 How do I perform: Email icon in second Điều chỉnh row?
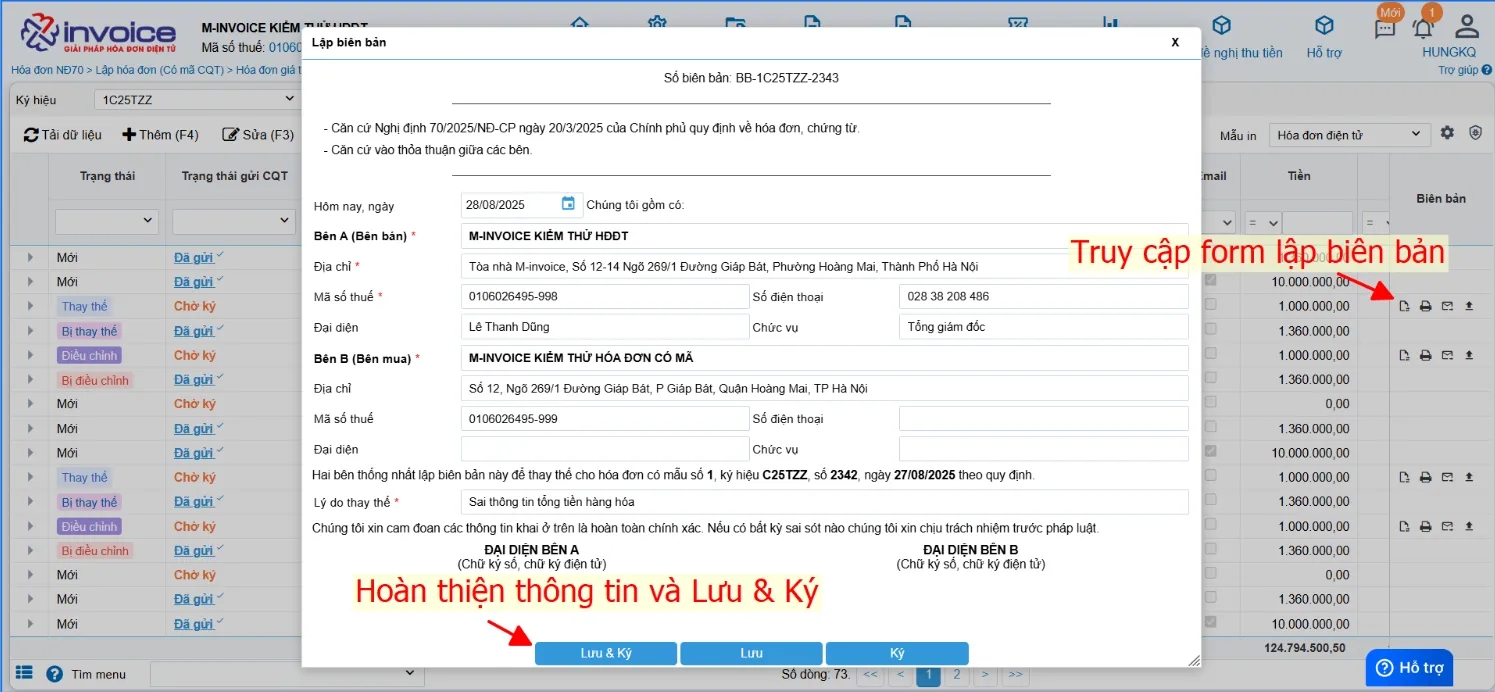pyautogui.click(x=1447, y=526)
